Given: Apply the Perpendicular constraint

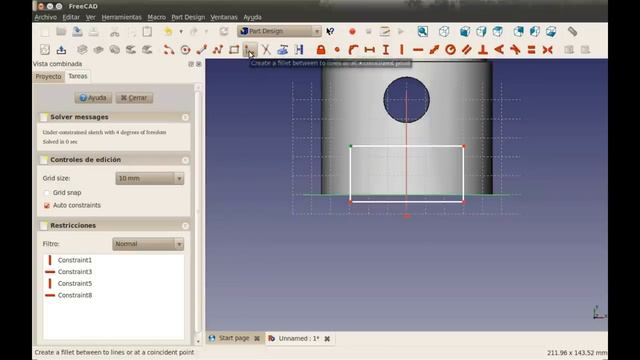Looking at the screenshot, I should [x=483, y=50].
